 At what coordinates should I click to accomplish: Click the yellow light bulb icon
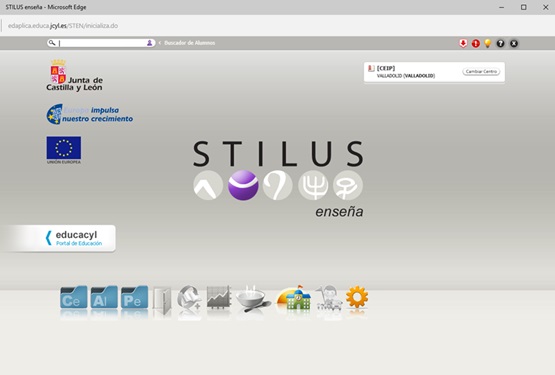488,43
